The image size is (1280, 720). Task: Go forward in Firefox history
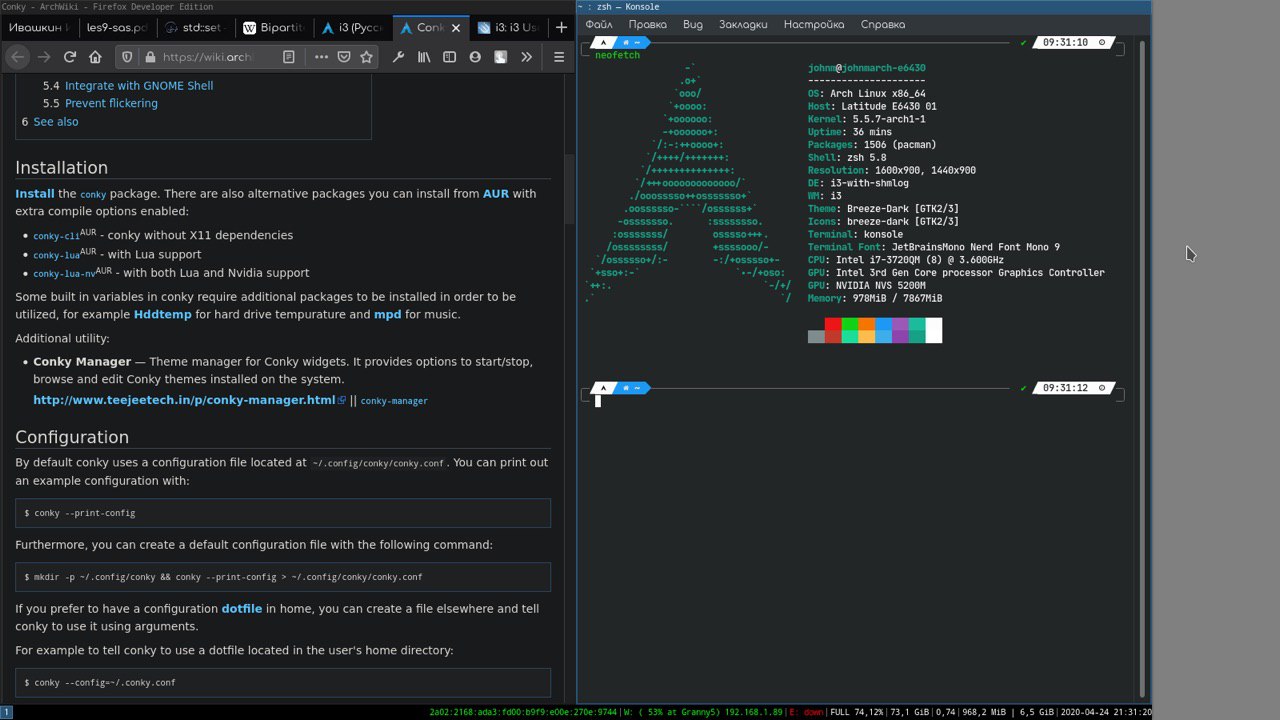tap(43, 57)
